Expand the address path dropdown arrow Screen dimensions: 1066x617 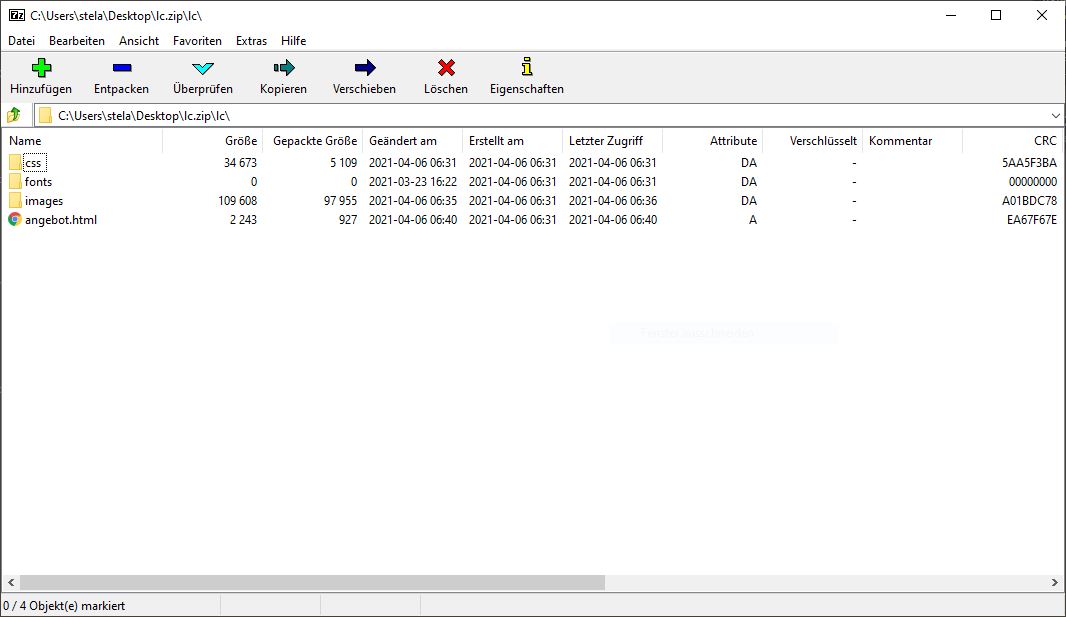[1056, 115]
